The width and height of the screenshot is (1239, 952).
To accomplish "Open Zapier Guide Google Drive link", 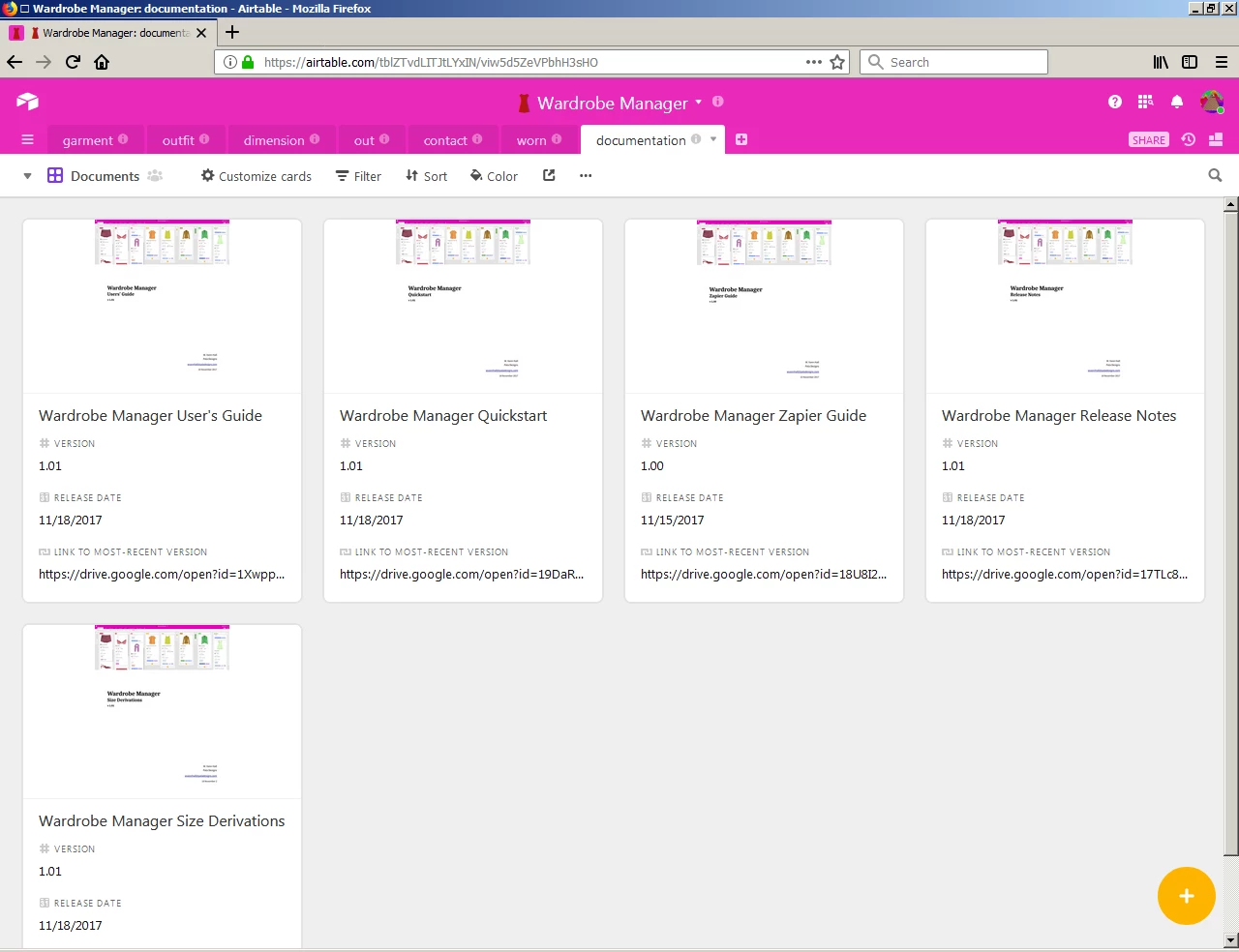I will point(764,574).
